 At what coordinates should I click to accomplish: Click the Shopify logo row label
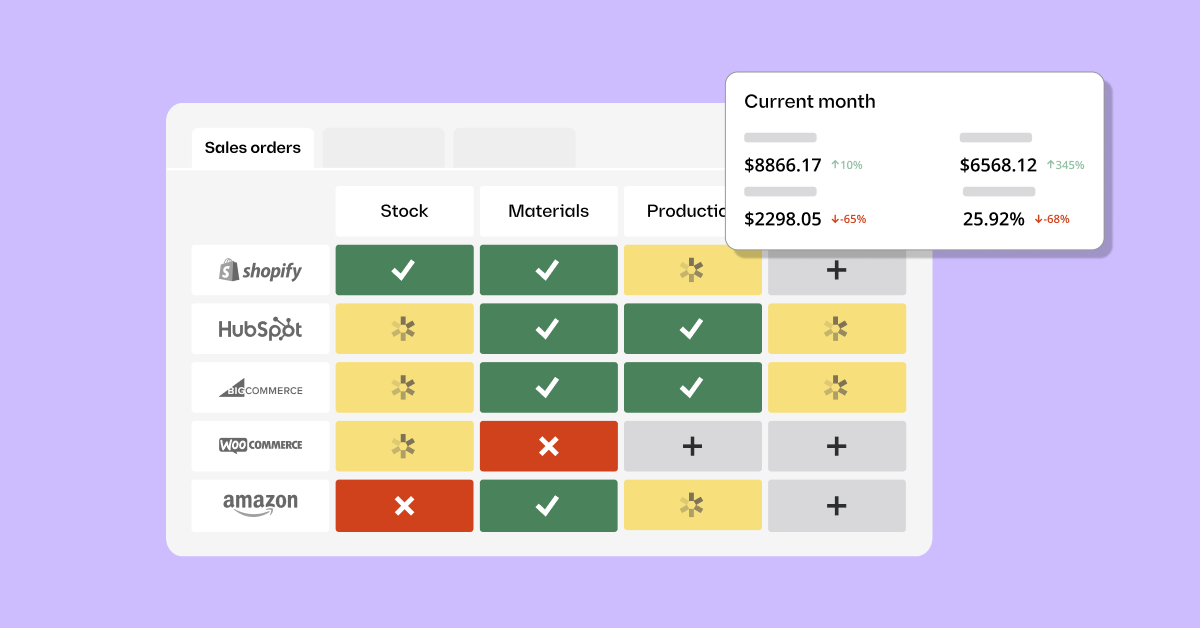coord(260,270)
